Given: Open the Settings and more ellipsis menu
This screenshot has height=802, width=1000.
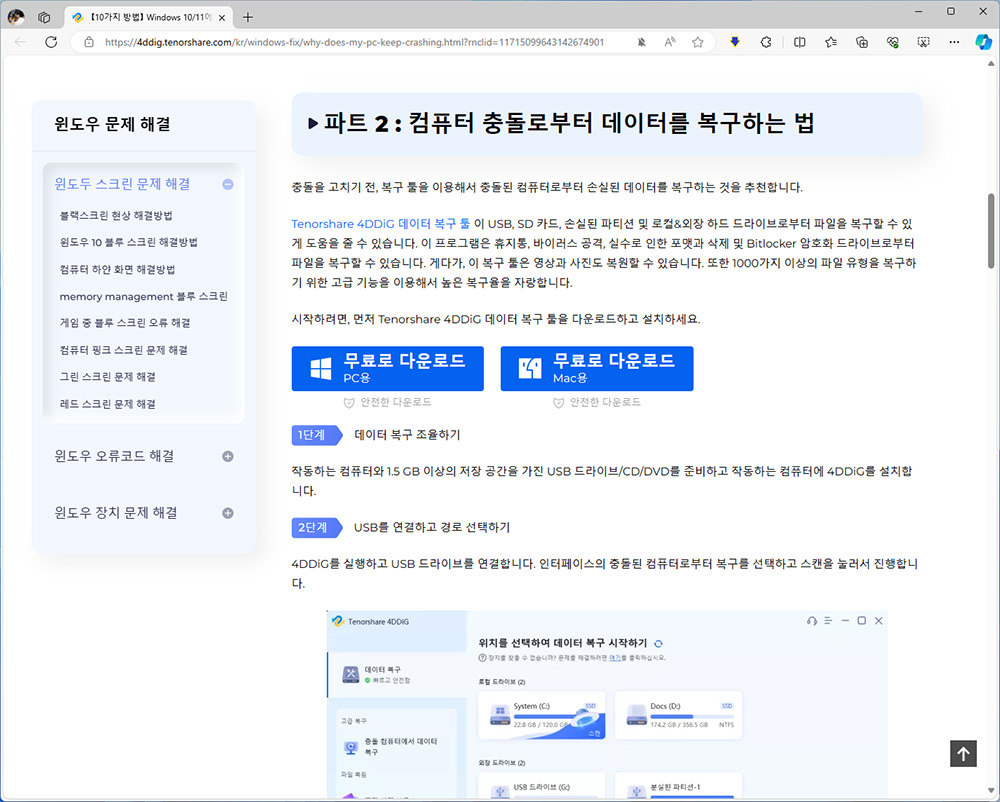Looking at the screenshot, I should [954, 42].
